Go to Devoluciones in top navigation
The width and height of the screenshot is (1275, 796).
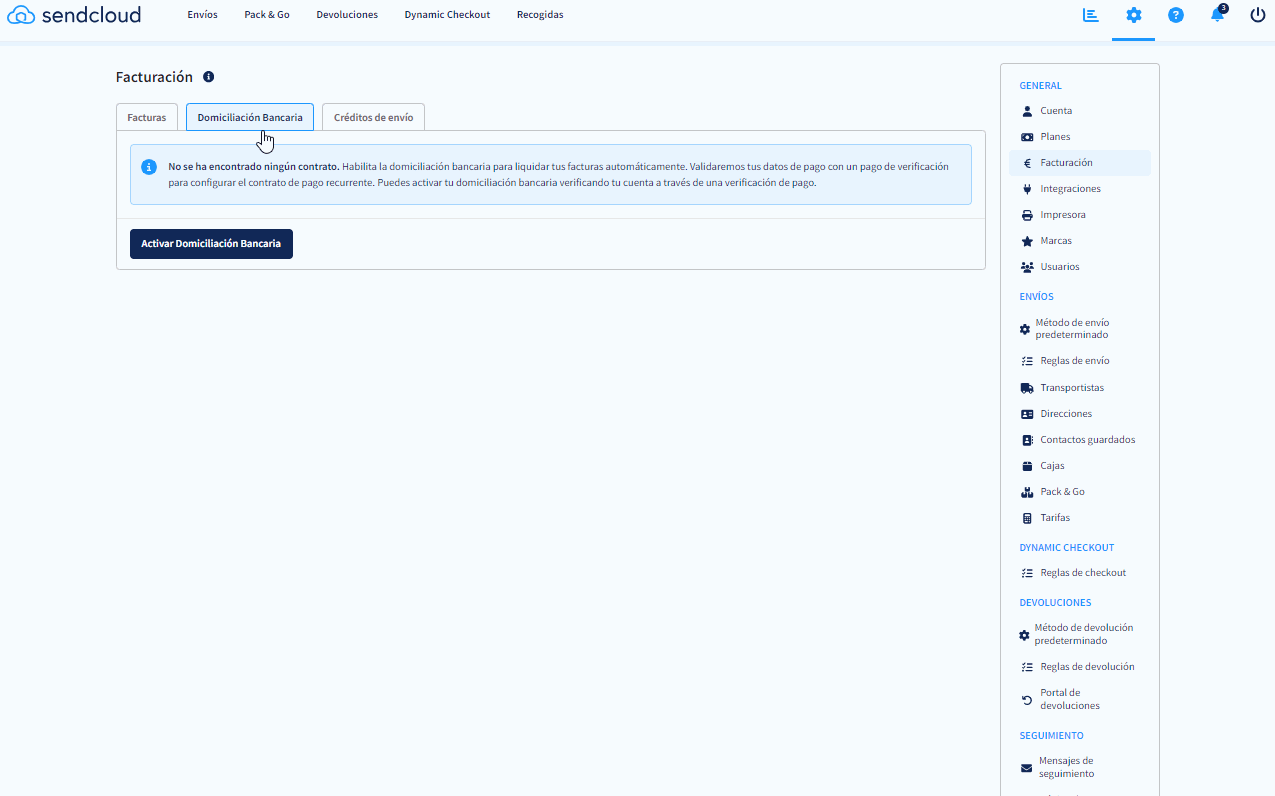click(x=347, y=15)
